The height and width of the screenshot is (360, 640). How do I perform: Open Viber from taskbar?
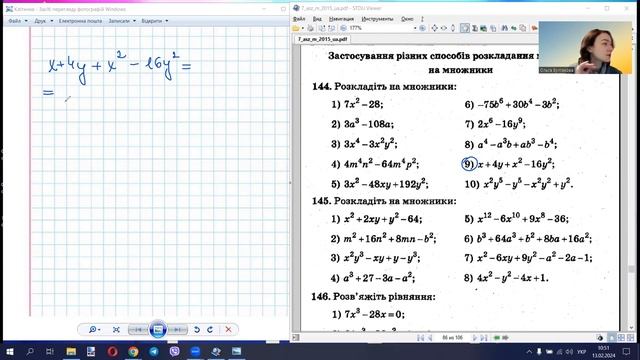[174, 351]
